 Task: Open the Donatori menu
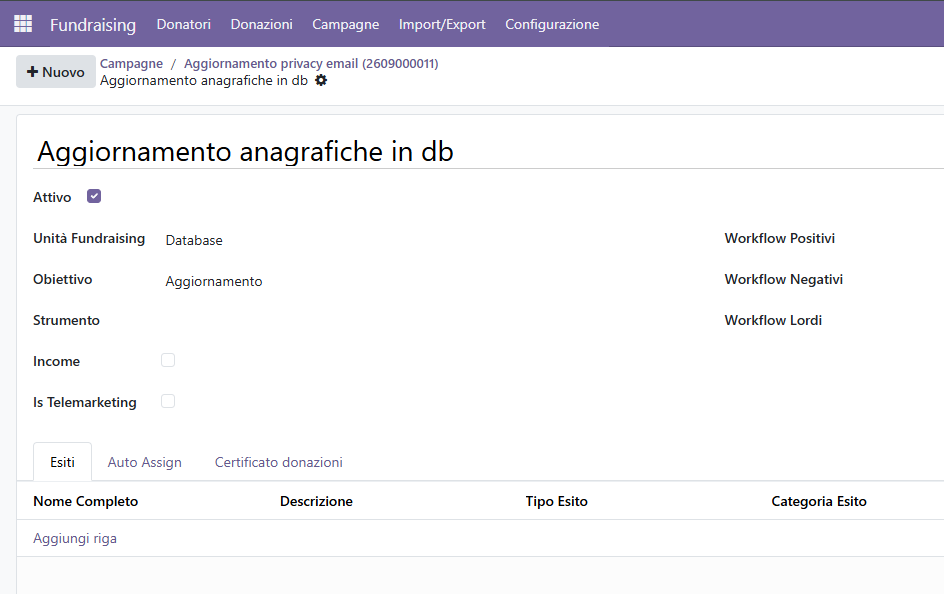point(184,24)
